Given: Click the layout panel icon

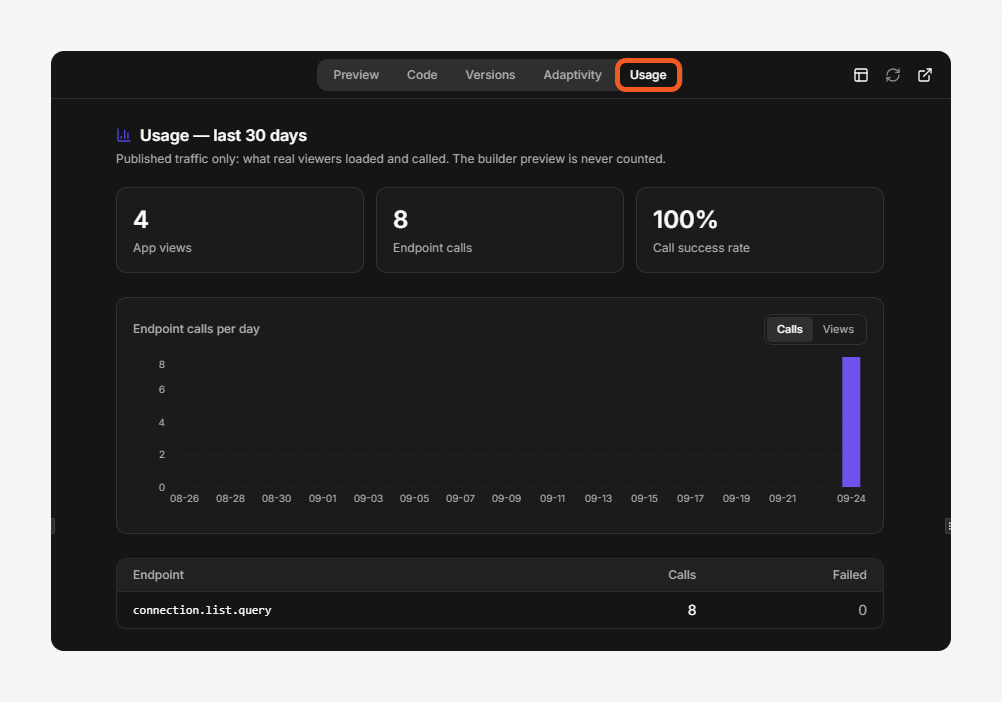Looking at the screenshot, I should coord(861,75).
